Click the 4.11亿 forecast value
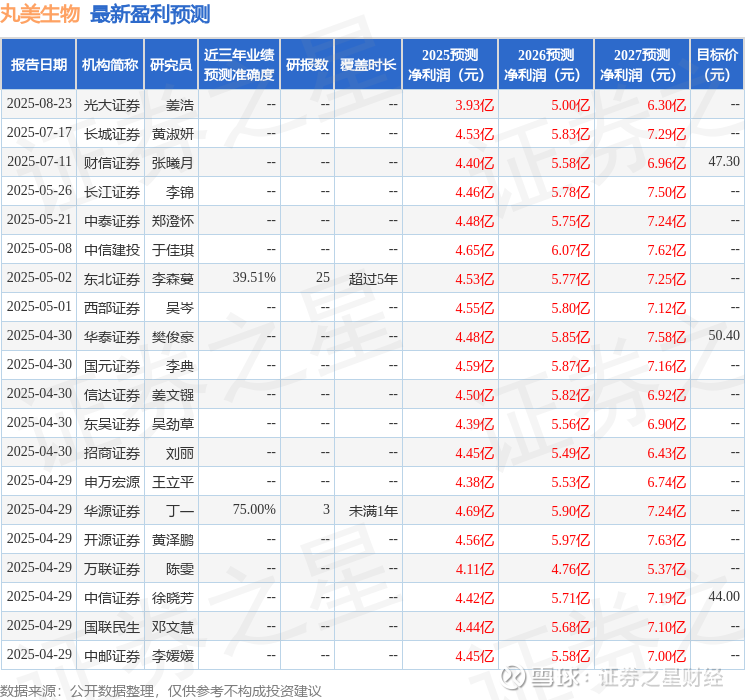Screen dimensions: 745x700 pos(475,569)
